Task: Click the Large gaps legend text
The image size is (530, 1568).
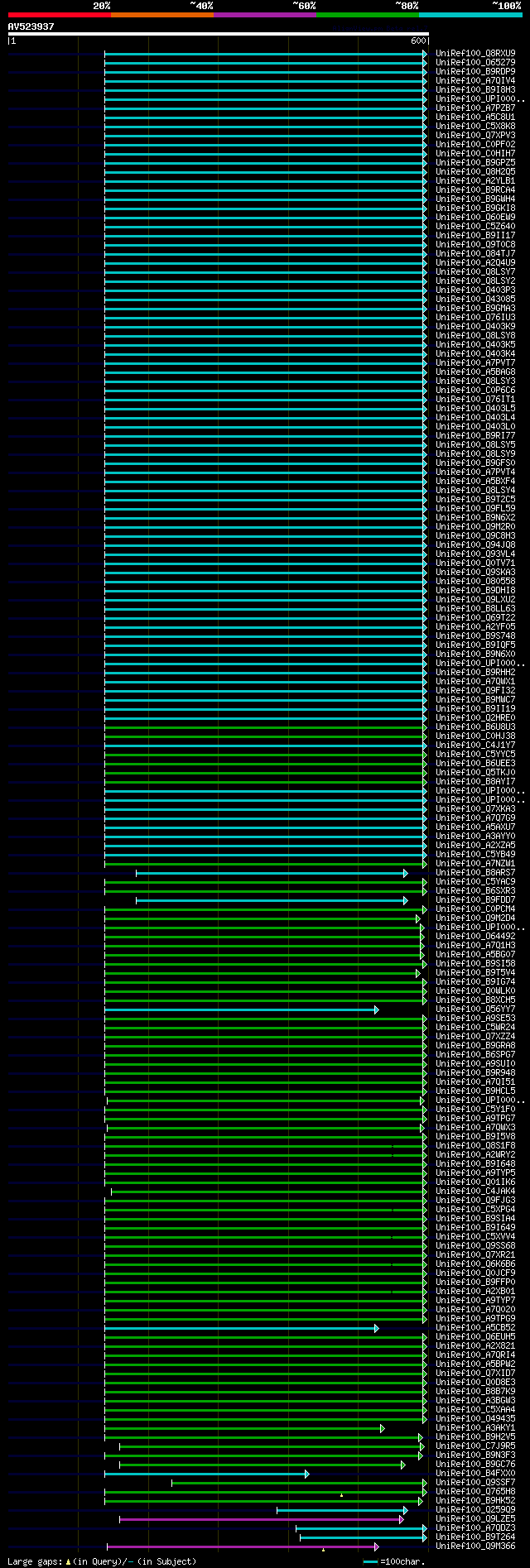Action: coord(102,1561)
